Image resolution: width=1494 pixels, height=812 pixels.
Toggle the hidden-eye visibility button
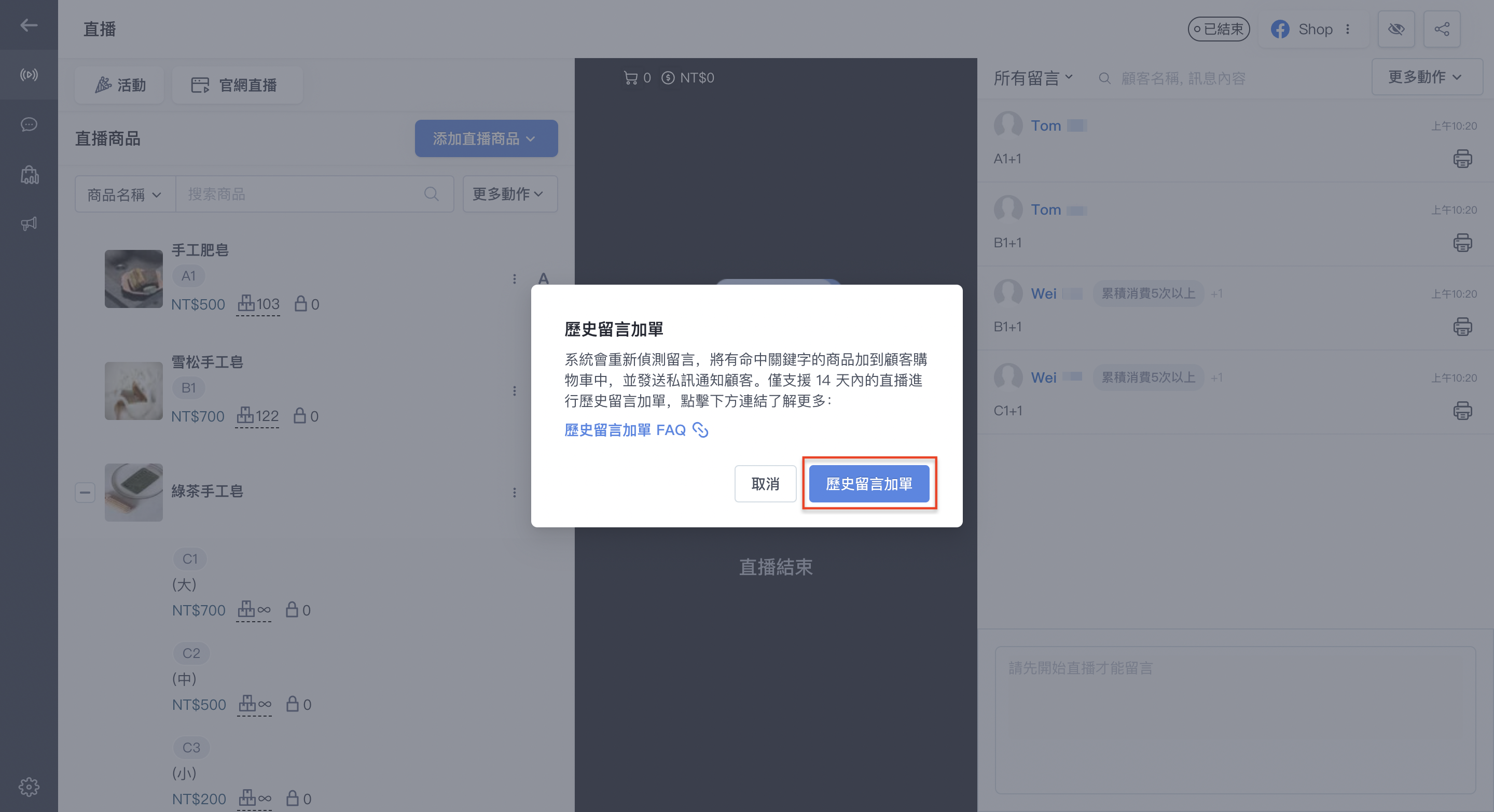click(x=1396, y=29)
